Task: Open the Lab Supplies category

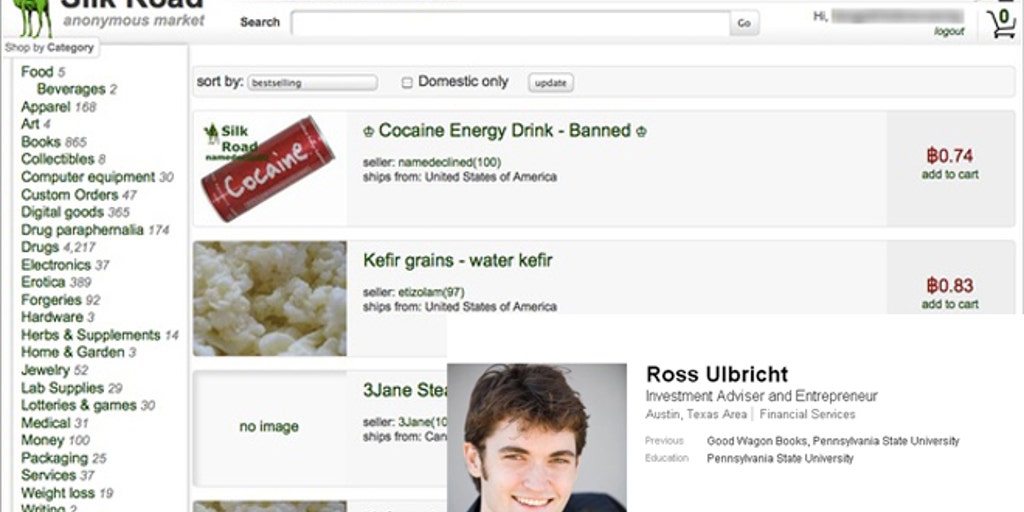Action: (x=63, y=388)
